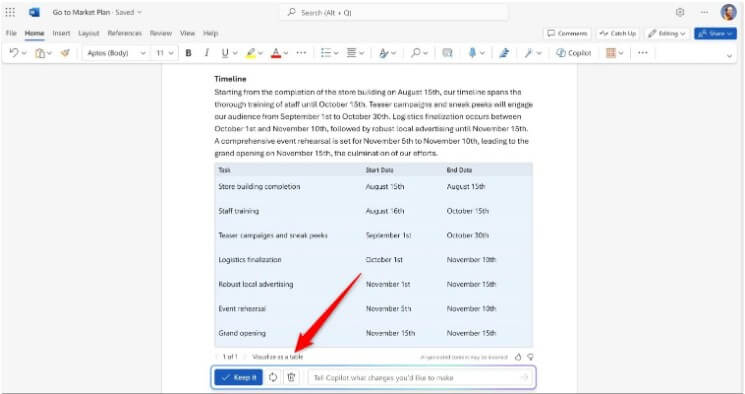
Task: Toggle underline formatting
Action: pos(225,53)
